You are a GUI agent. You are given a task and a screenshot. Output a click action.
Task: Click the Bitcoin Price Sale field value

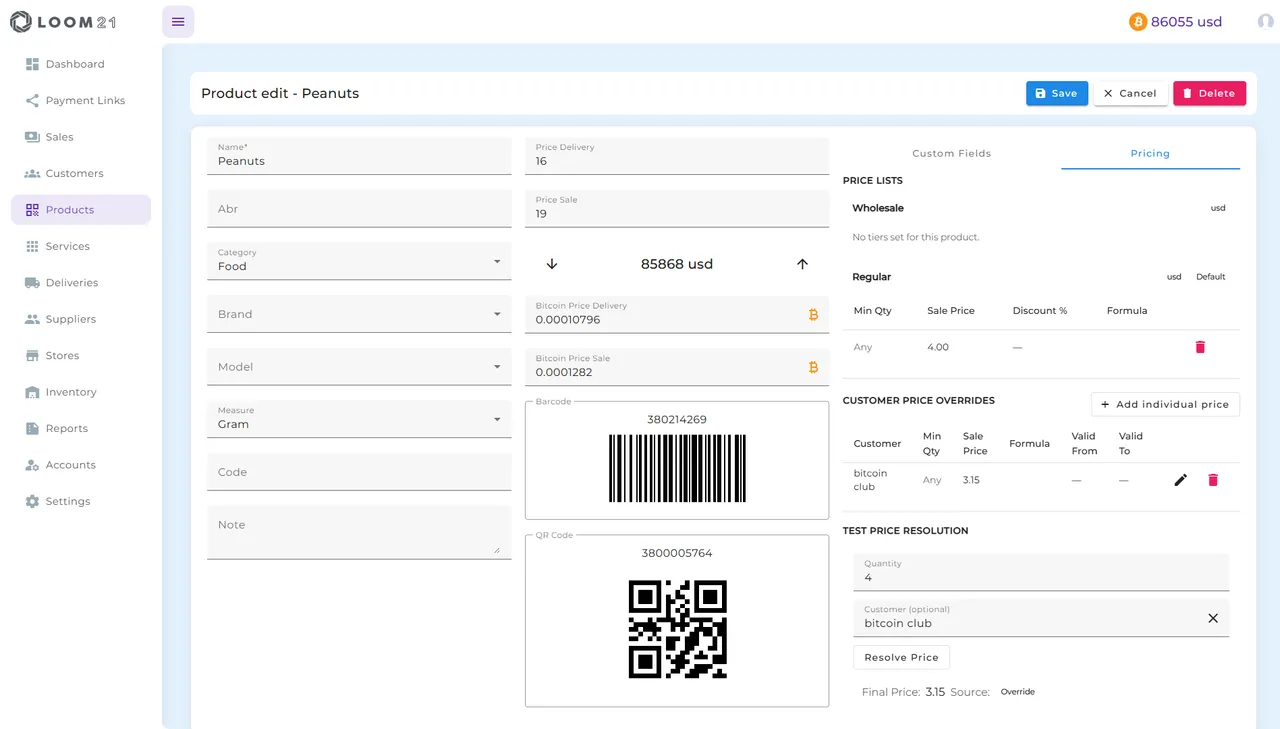tap(564, 373)
